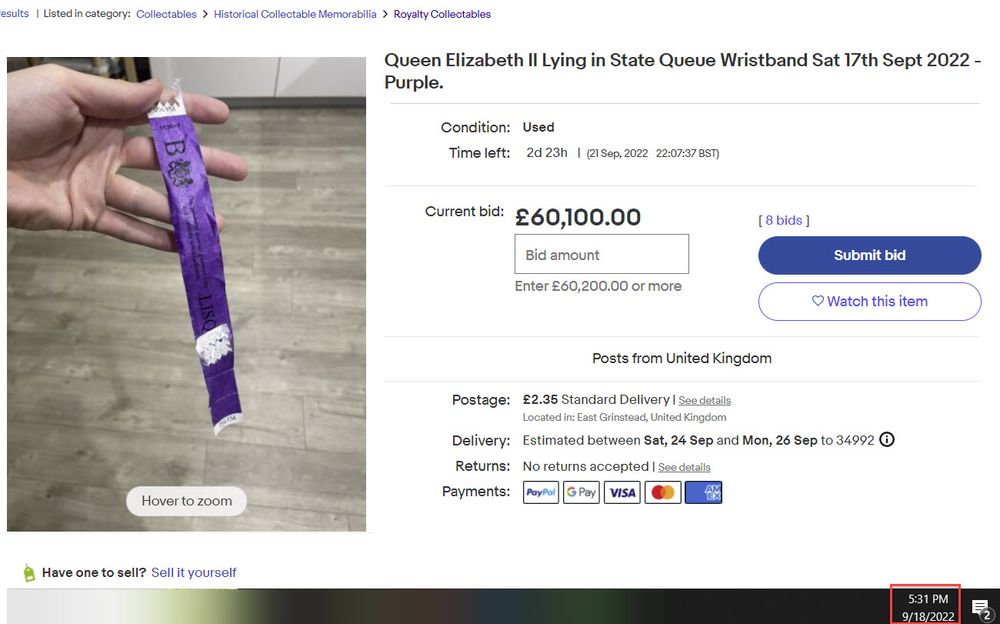Select the Mastercard payment icon

[x=662, y=492]
